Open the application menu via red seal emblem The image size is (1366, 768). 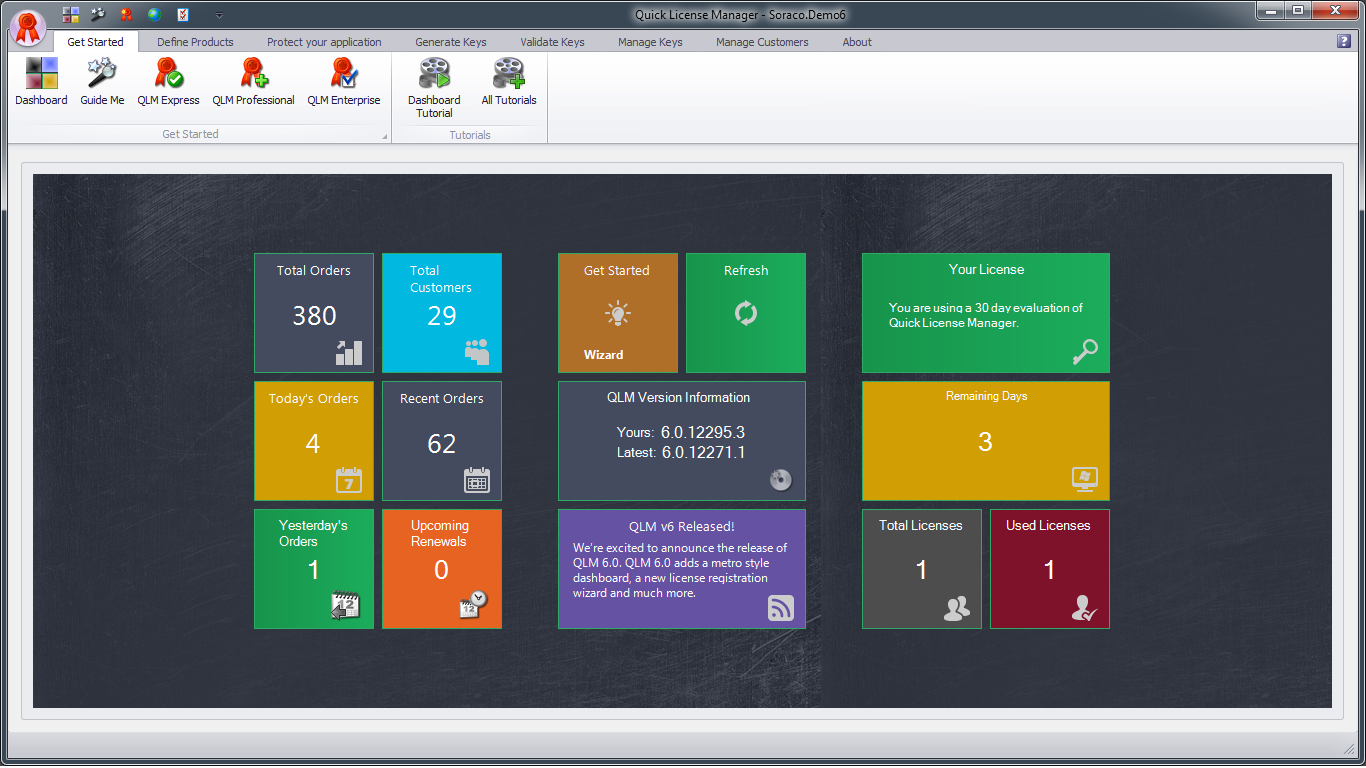(x=27, y=28)
